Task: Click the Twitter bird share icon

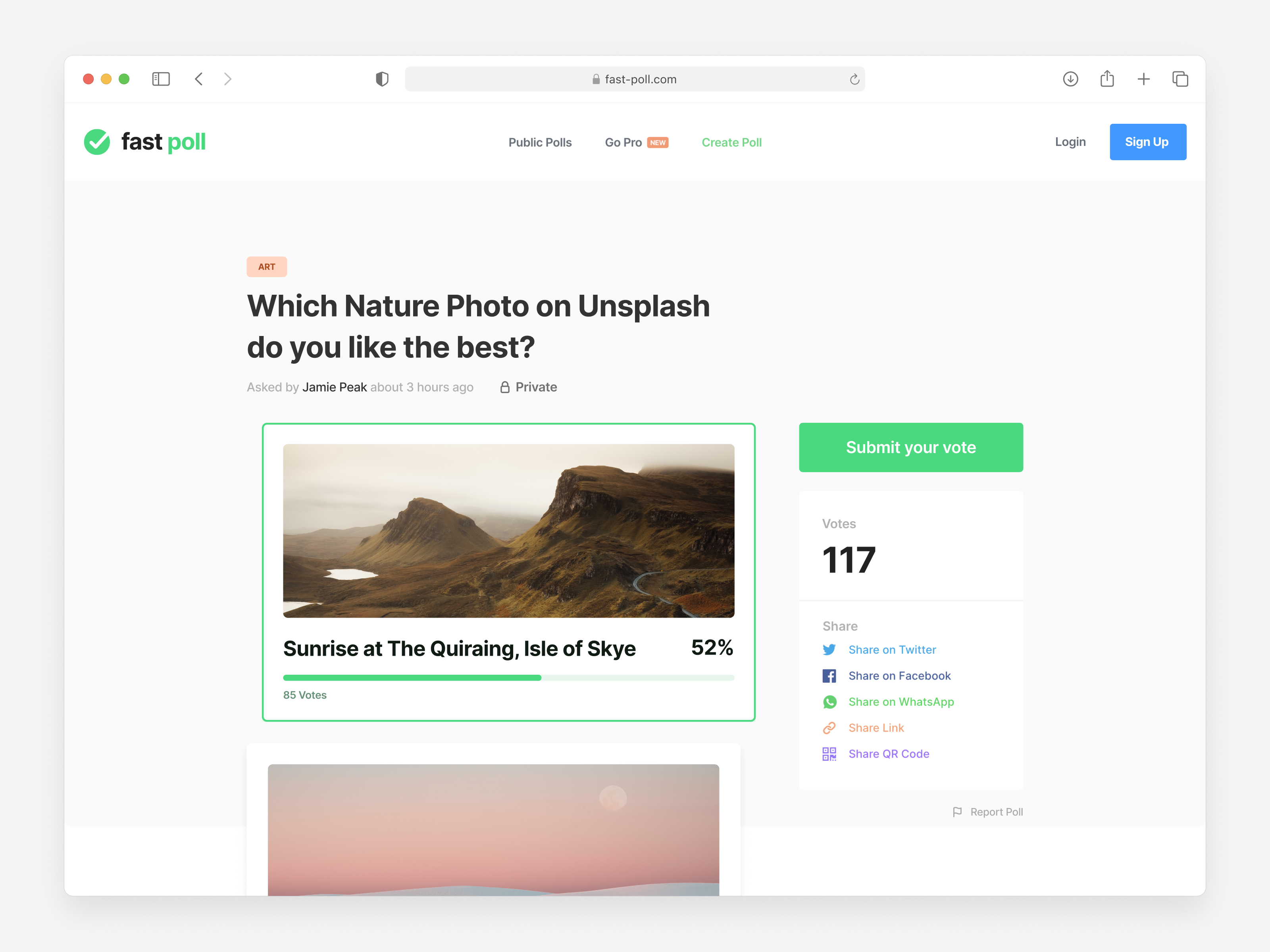Action: pyautogui.click(x=829, y=650)
